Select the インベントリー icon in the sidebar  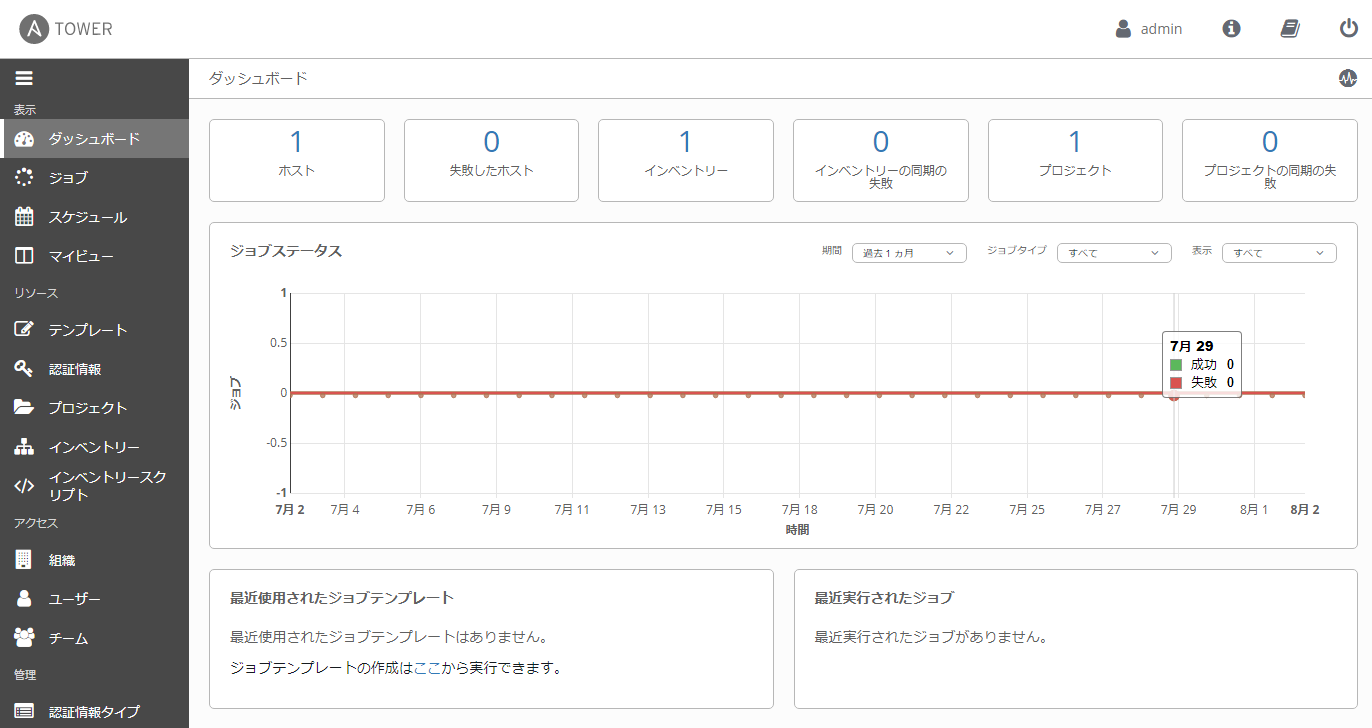(25, 446)
